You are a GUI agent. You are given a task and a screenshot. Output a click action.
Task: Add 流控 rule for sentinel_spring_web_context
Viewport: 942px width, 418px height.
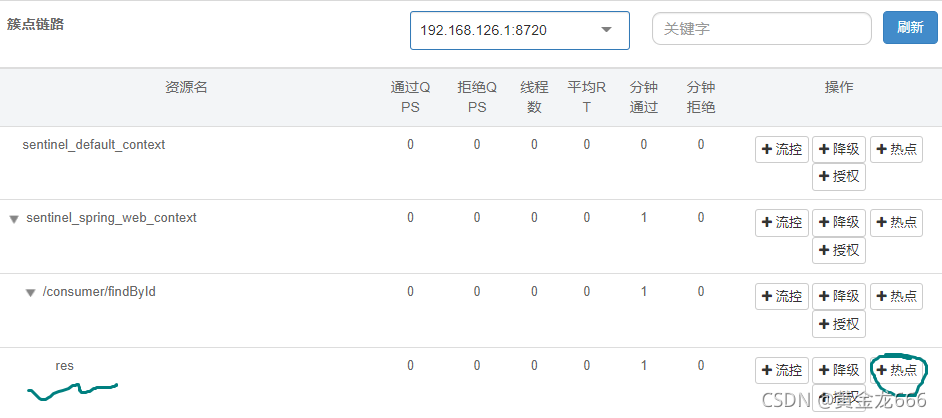(x=782, y=222)
